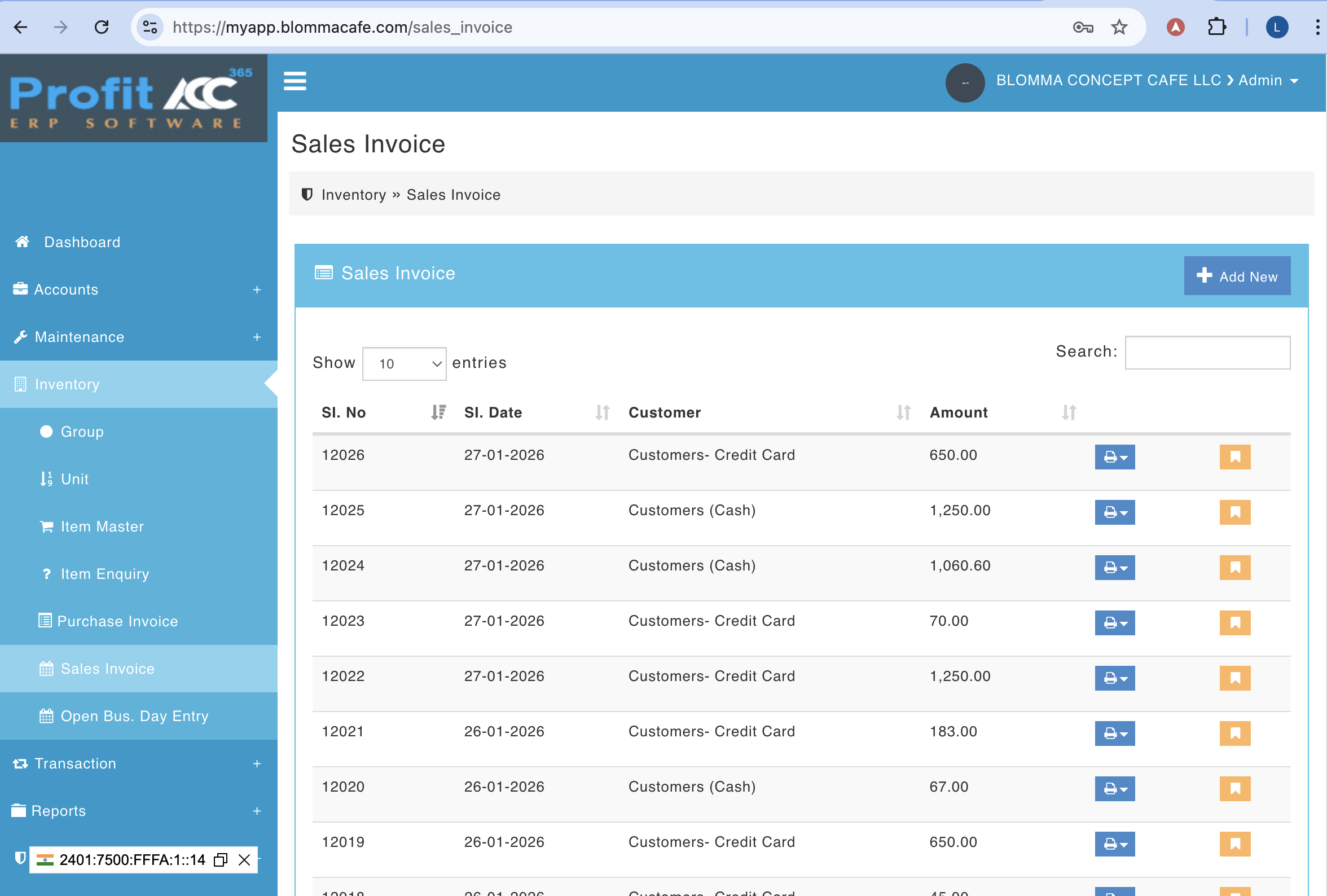
Task: Click the hamburger menu icon in header
Action: point(295,81)
